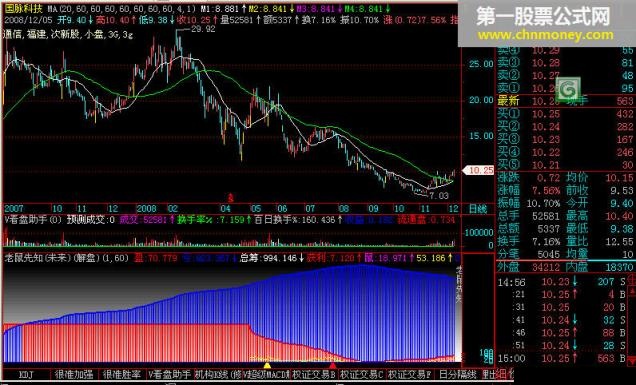Click the 涨跌 0.72 value

pyautogui.click(x=548, y=178)
